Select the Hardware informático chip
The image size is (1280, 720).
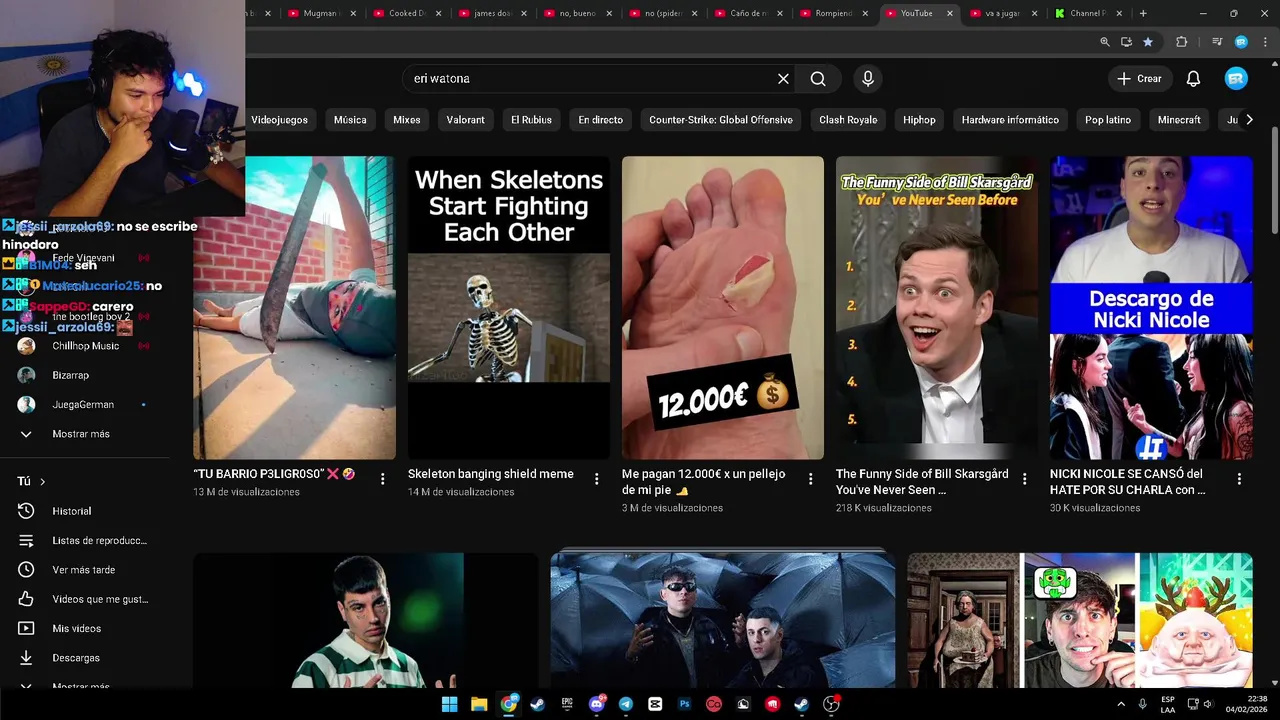(x=1010, y=120)
